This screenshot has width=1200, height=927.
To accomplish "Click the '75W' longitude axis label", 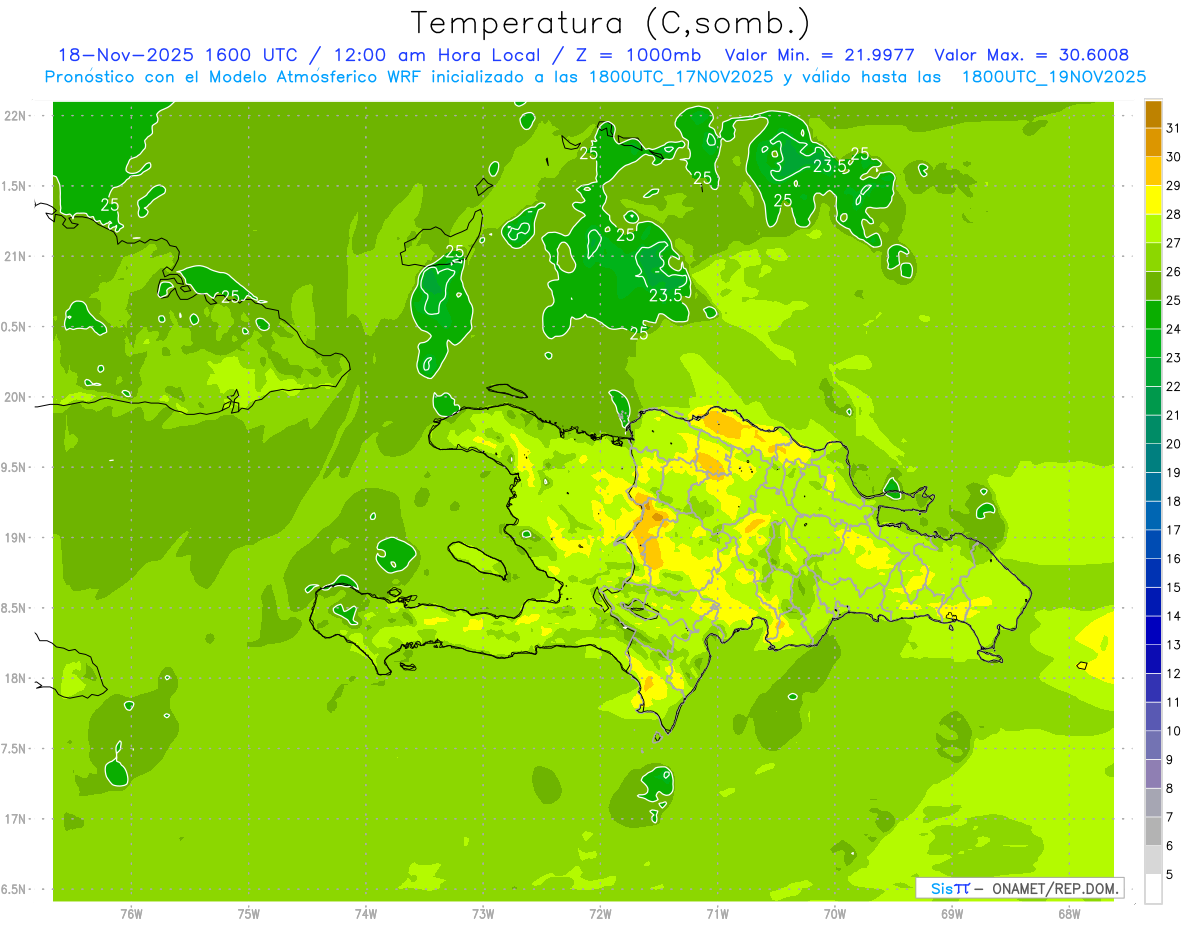I will coord(248,913).
